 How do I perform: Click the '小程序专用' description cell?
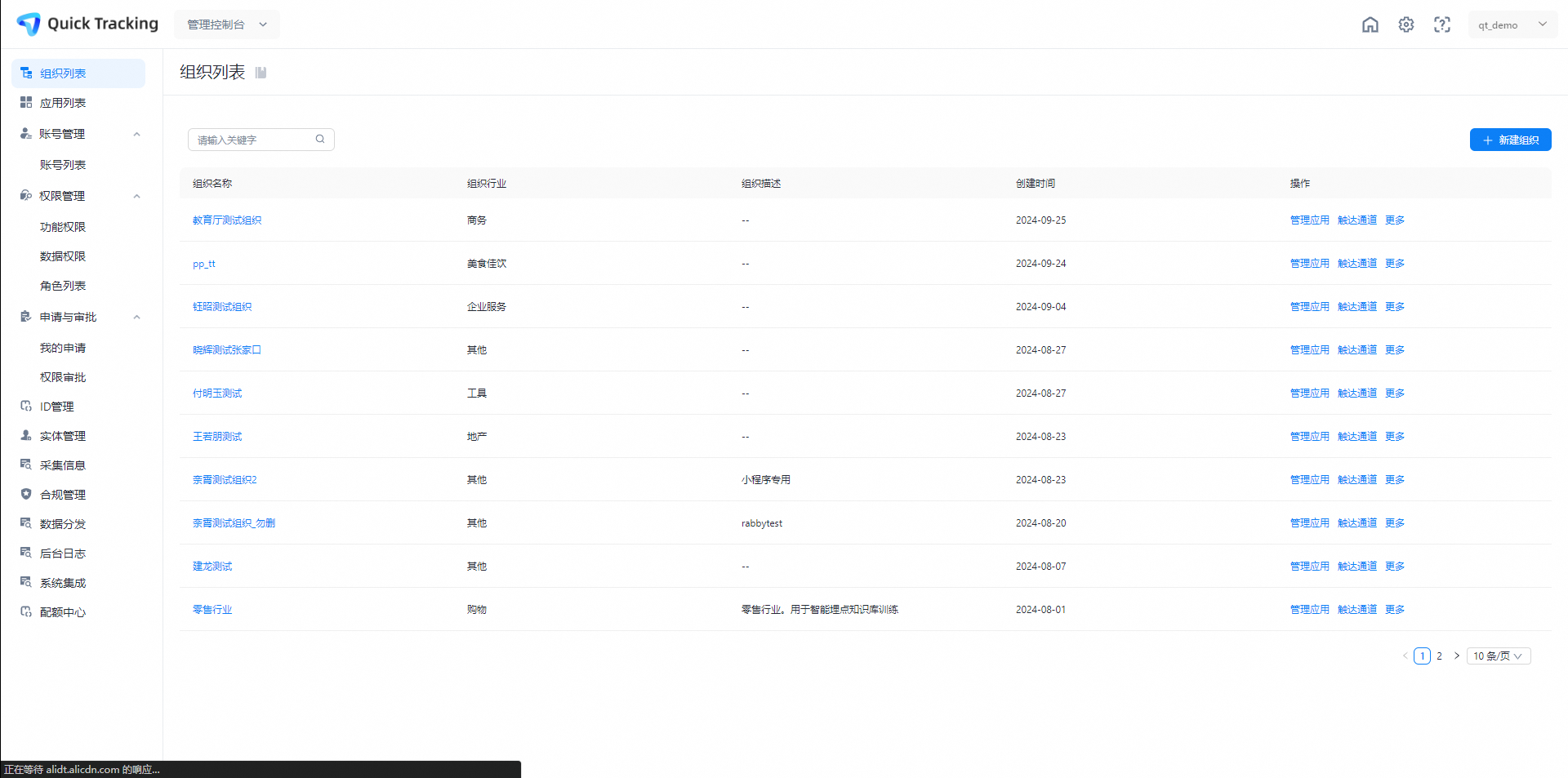[766, 480]
